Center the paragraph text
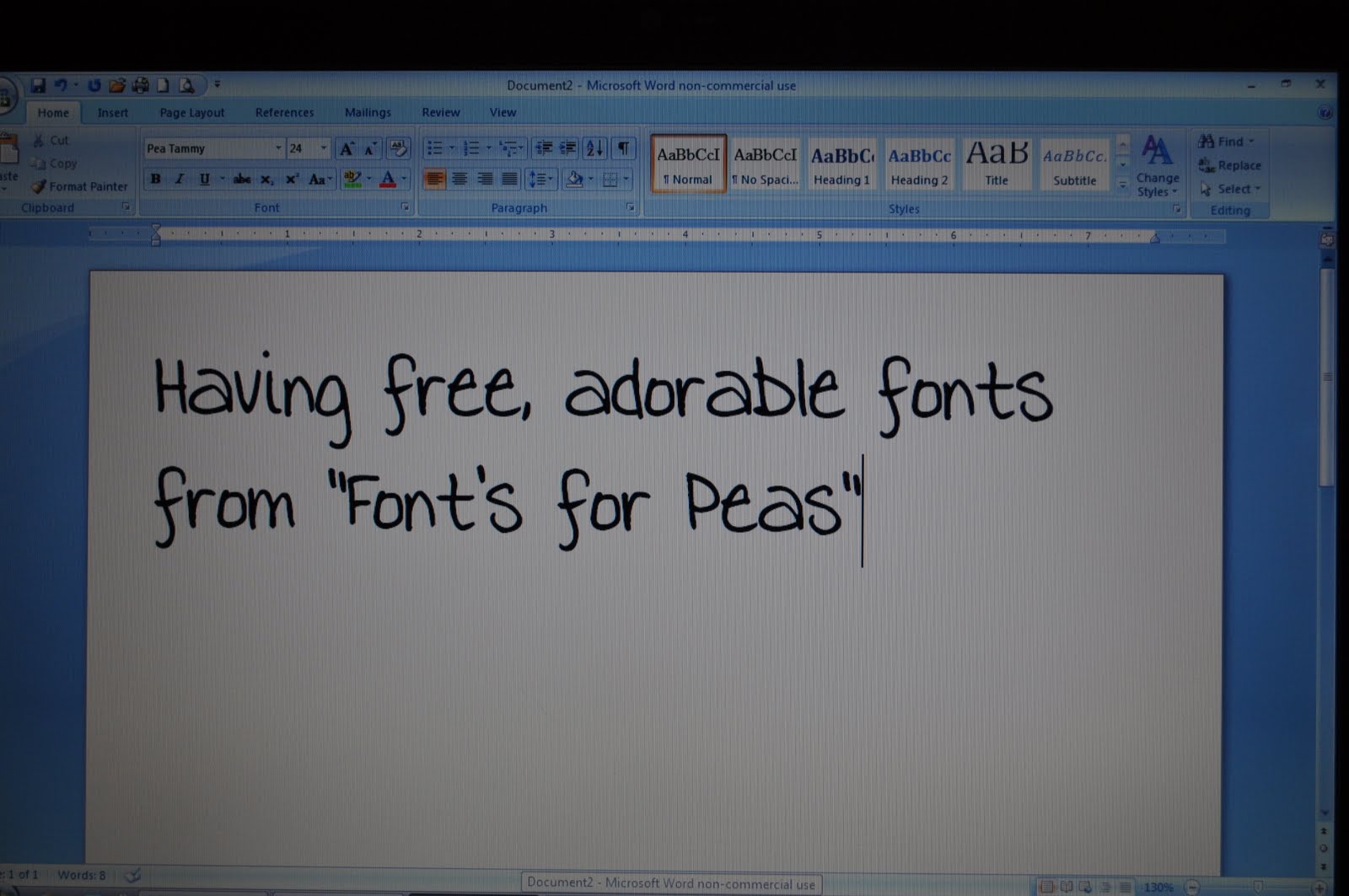 point(460,179)
